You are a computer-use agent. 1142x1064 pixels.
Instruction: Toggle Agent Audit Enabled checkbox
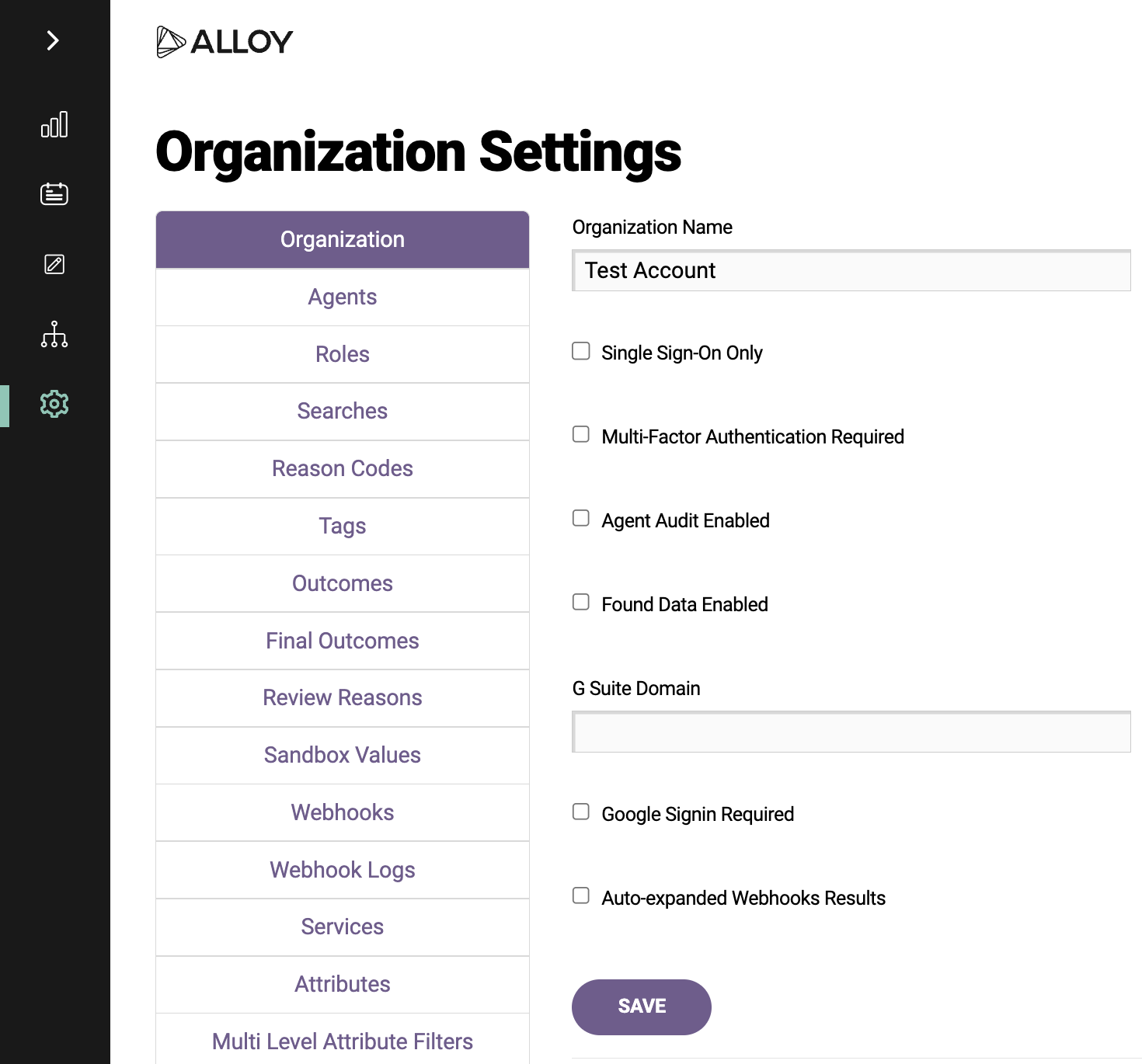(x=581, y=518)
